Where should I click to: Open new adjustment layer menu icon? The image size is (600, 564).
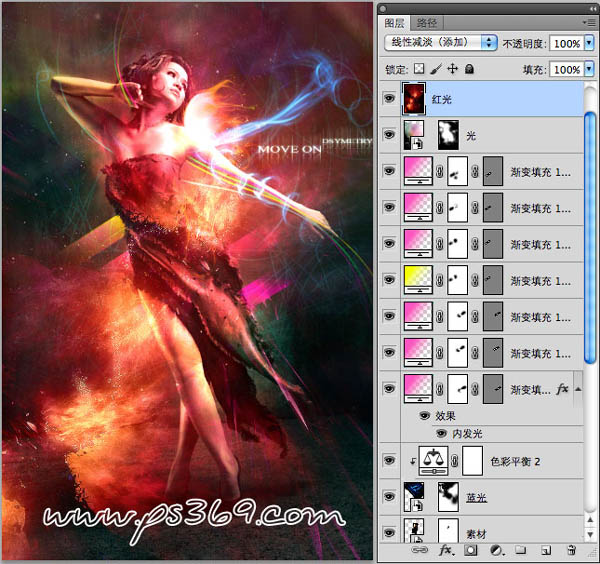pos(497,550)
